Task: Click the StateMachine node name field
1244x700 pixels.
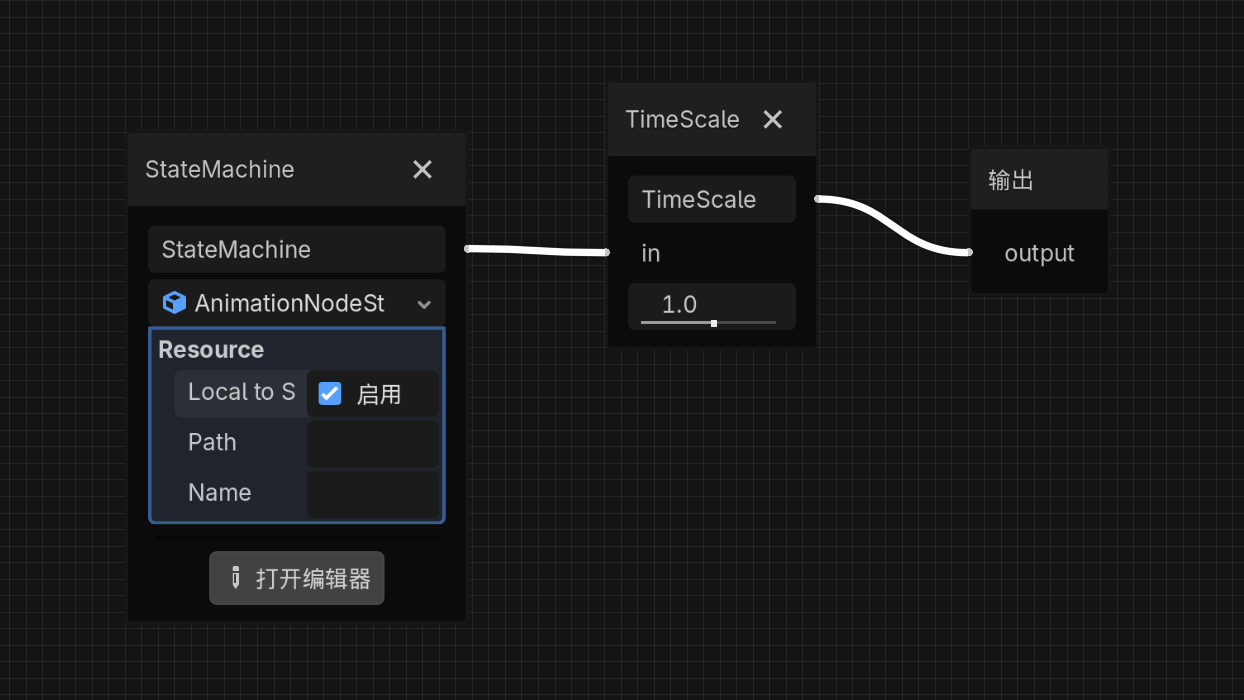Action: click(296, 249)
